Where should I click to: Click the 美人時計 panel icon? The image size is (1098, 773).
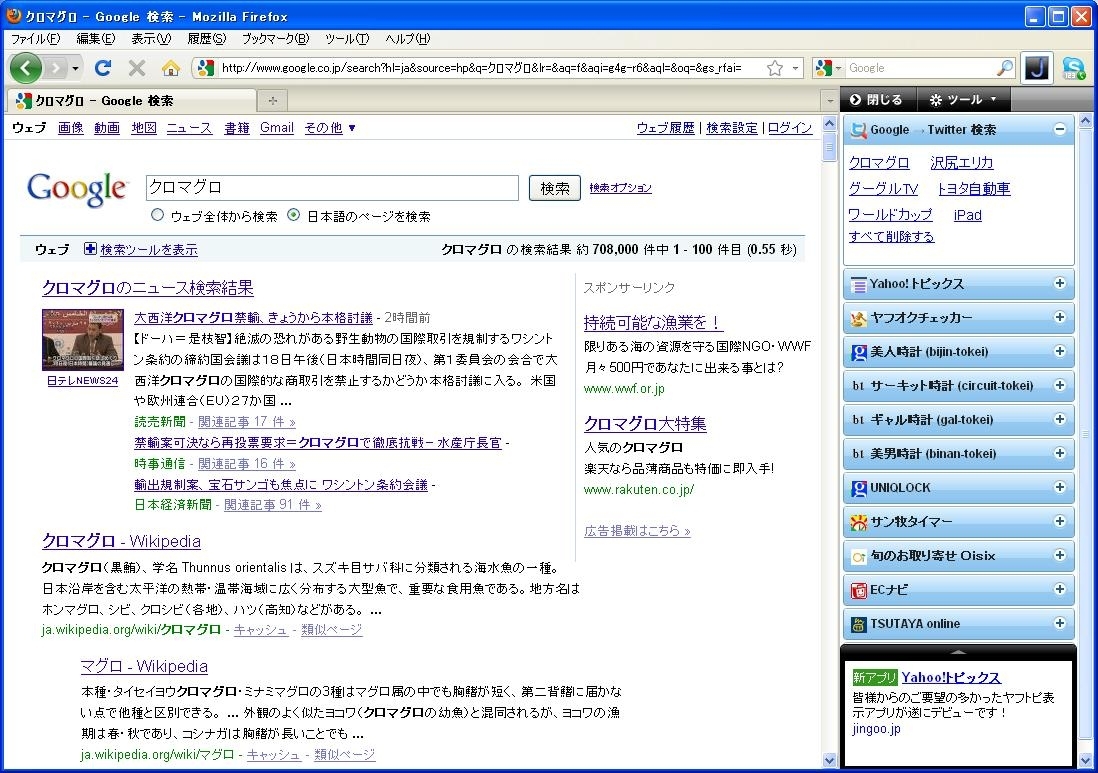859,352
